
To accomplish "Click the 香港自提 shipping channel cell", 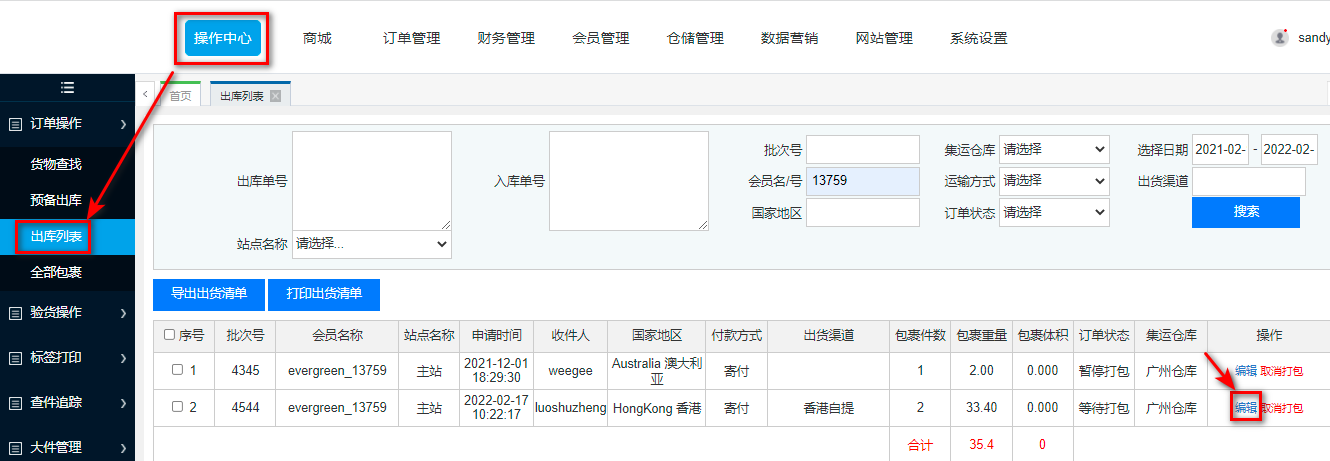I will pos(830,408).
